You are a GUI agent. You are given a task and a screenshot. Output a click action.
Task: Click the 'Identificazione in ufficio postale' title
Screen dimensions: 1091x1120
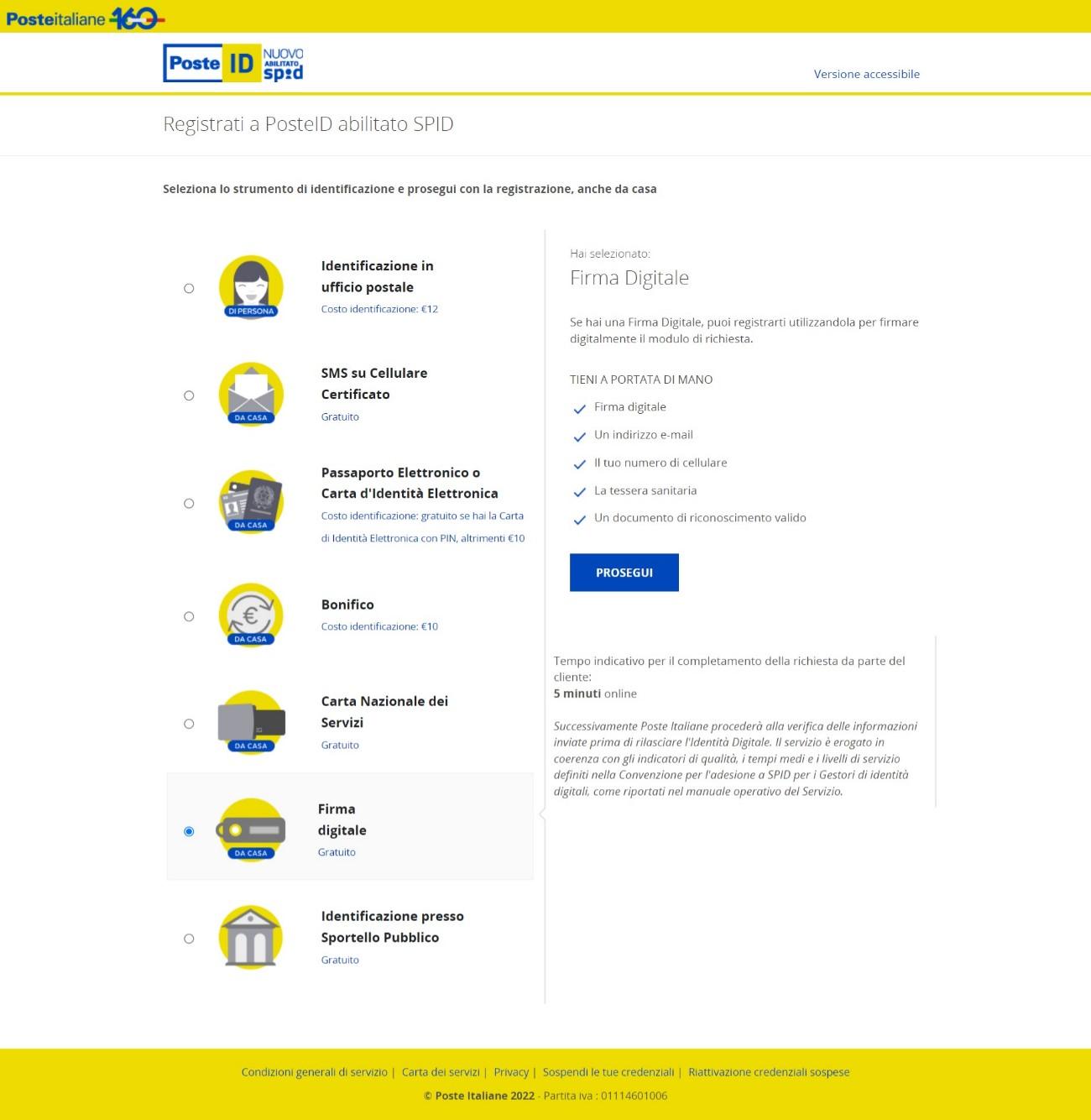(378, 276)
